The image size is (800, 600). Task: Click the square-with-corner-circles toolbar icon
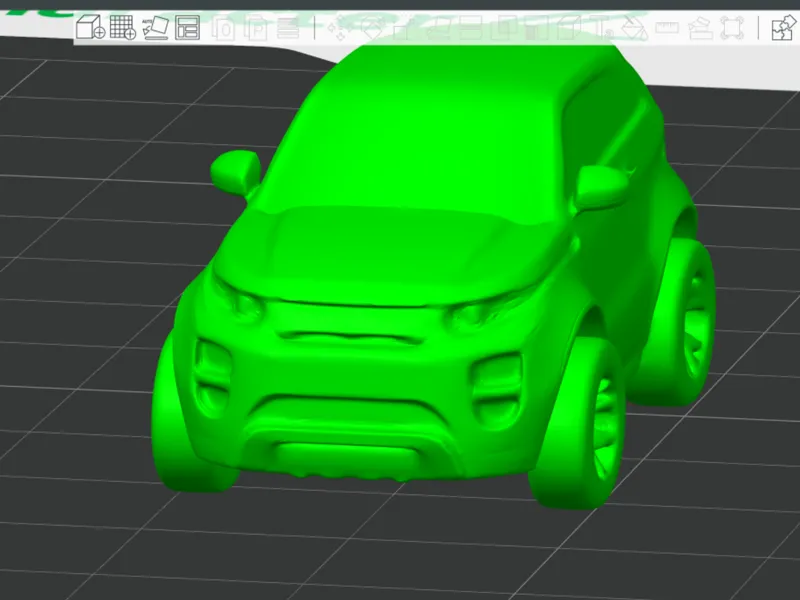coord(732,28)
